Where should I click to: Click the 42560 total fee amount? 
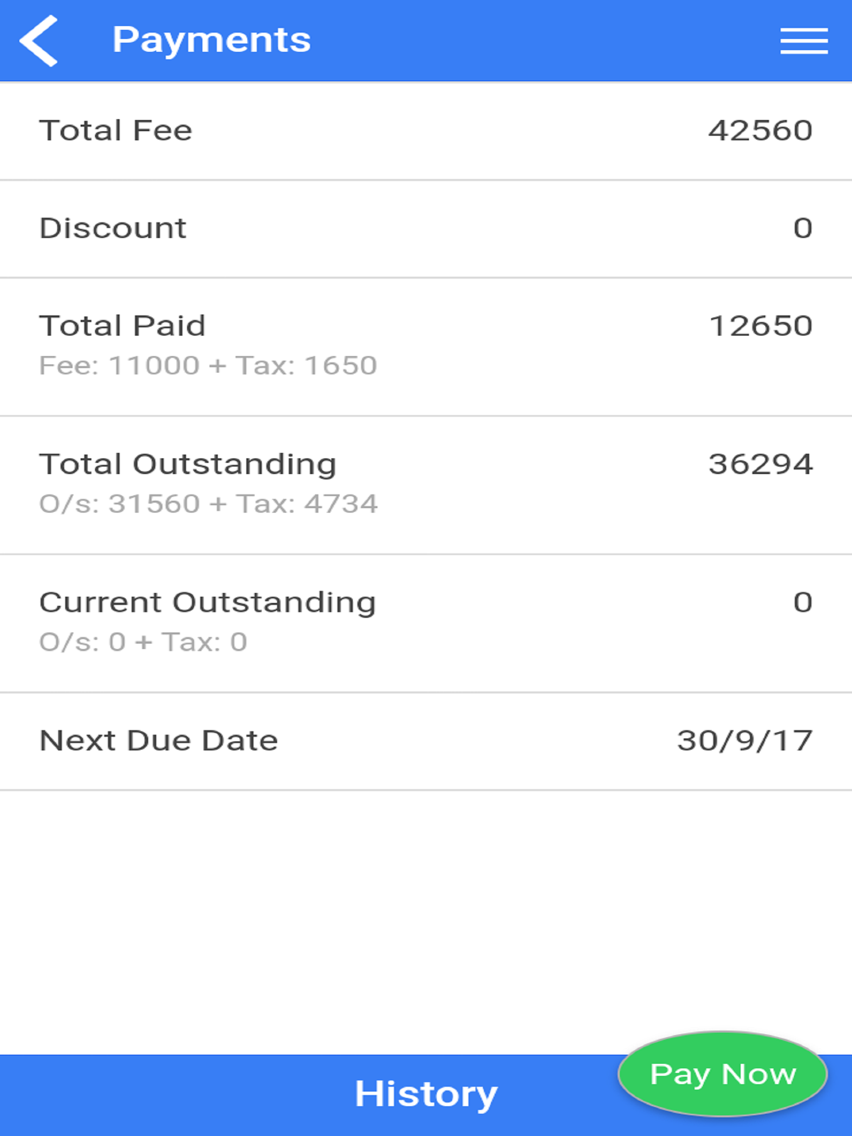point(760,131)
